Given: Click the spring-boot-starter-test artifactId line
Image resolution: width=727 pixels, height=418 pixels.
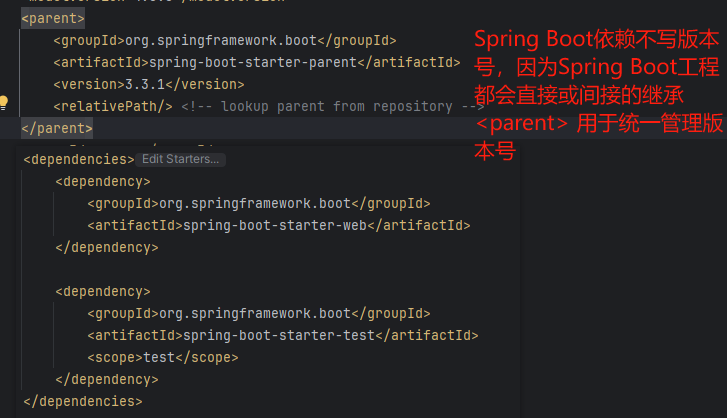Looking at the screenshot, I should 283,336.
